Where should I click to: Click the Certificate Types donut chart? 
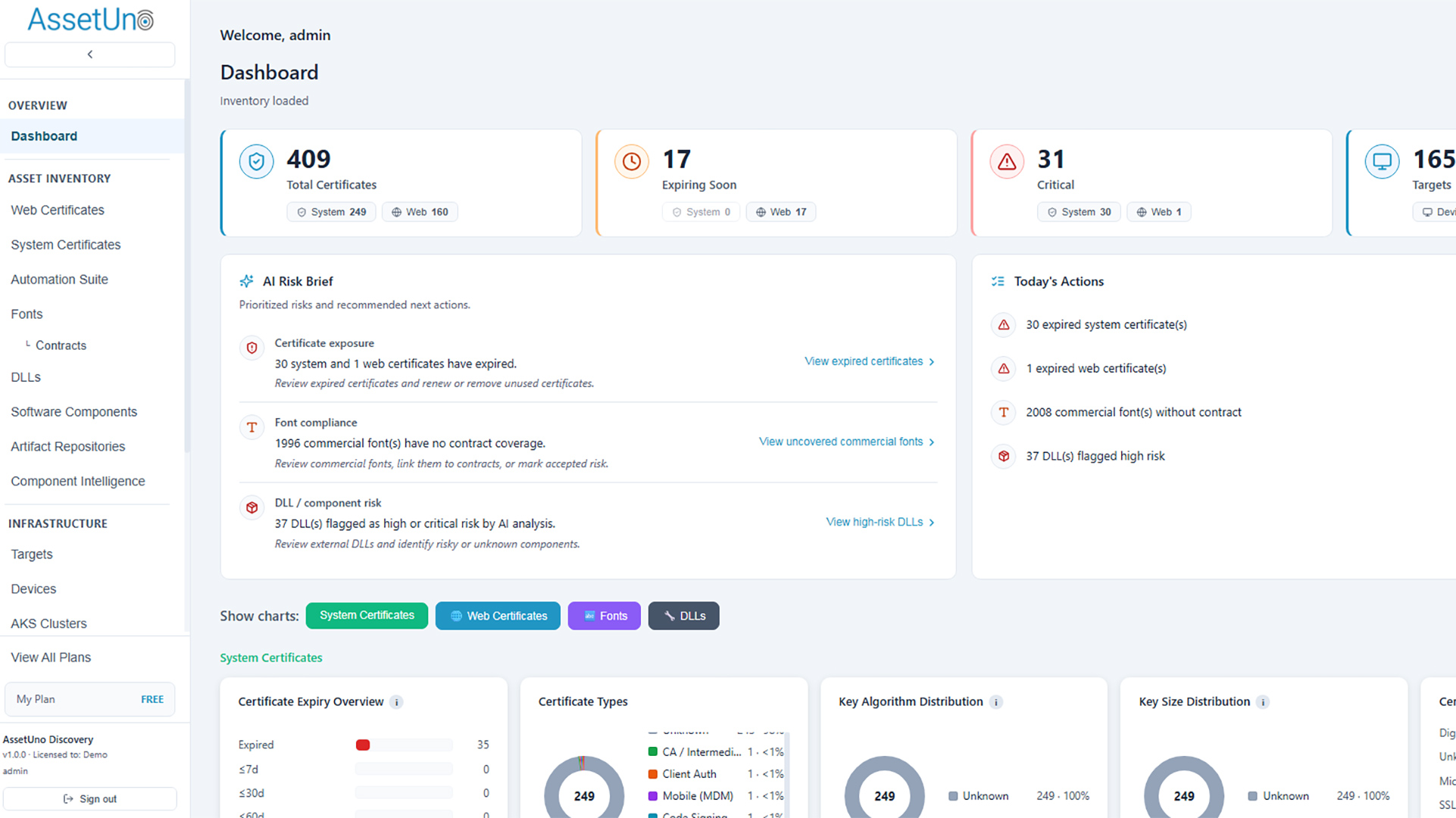[584, 788]
